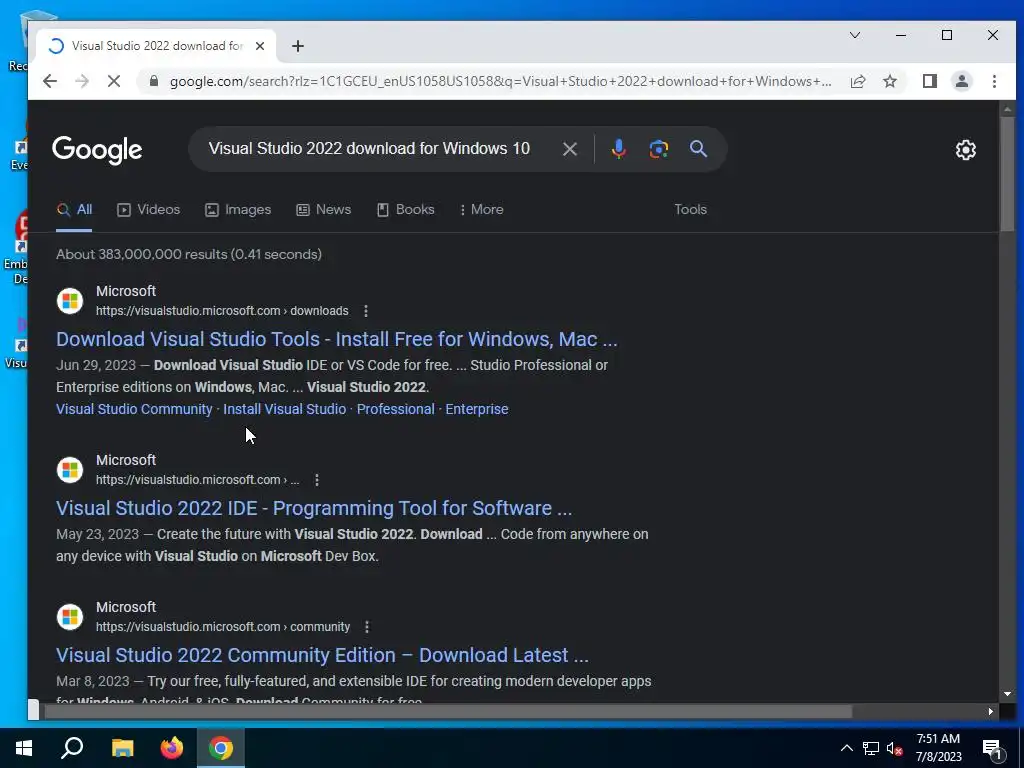Screen dimensions: 1024x768
Task: Open Install Visual Studio sublink
Action: (x=285, y=409)
